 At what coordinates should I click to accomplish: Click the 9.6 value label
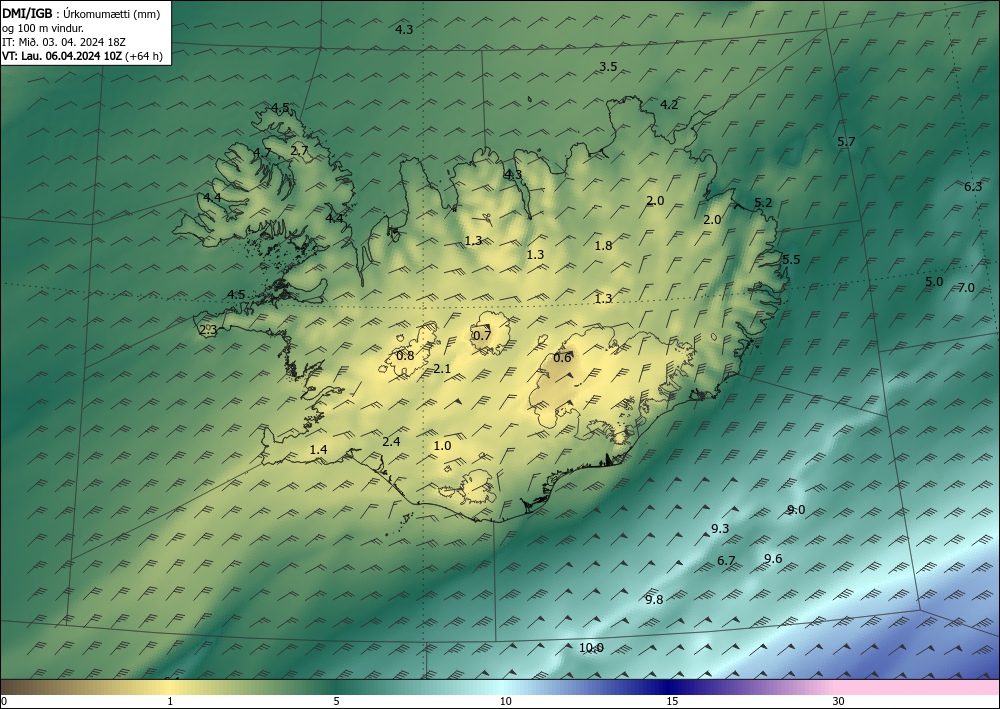[x=773, y=559]
